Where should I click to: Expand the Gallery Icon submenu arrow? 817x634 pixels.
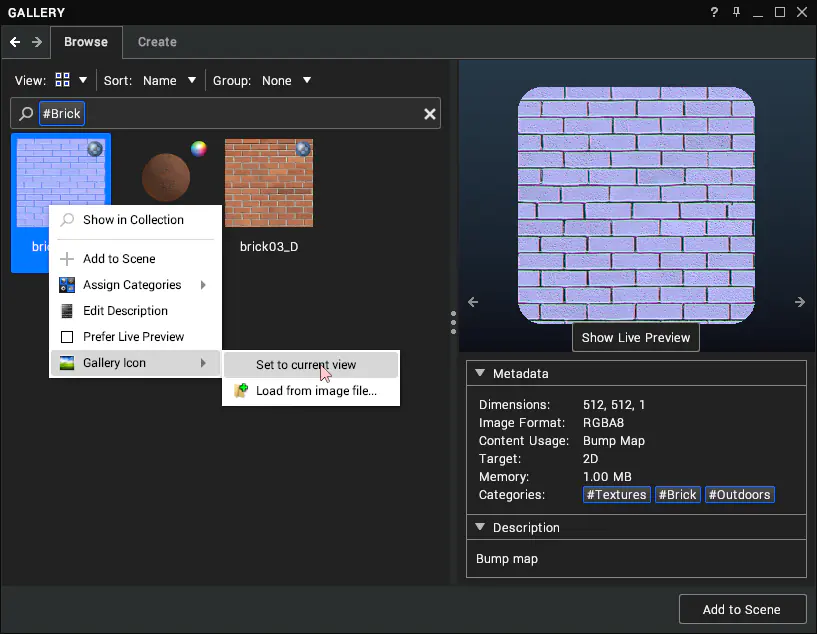203,363
